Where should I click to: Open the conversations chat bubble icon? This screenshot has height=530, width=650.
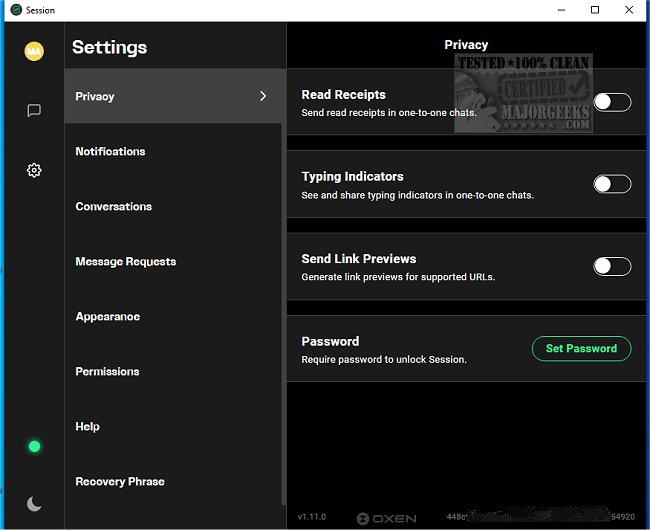pyautogui.click(x=34, y=111)
